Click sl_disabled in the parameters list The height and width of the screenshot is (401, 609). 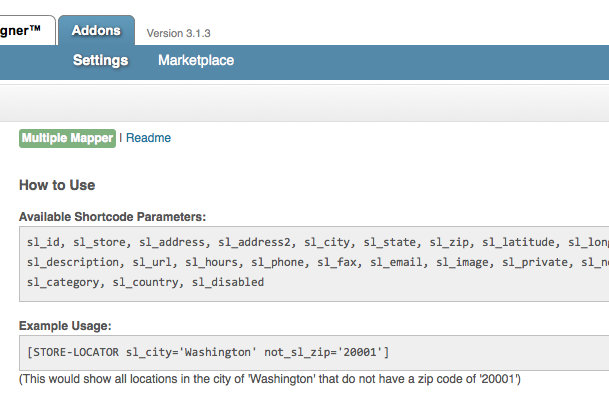click(228, 282)
